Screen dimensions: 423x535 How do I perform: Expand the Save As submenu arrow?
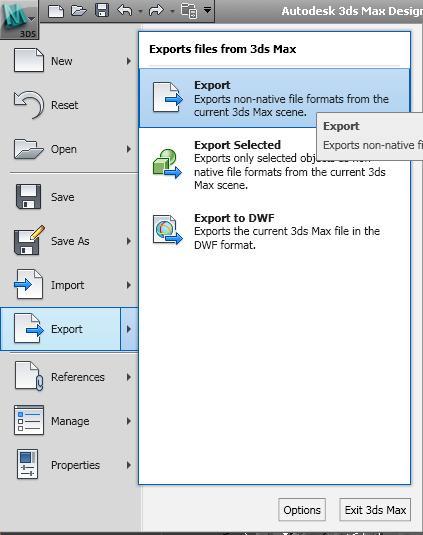pyautogui.click(x=129, y=241)
